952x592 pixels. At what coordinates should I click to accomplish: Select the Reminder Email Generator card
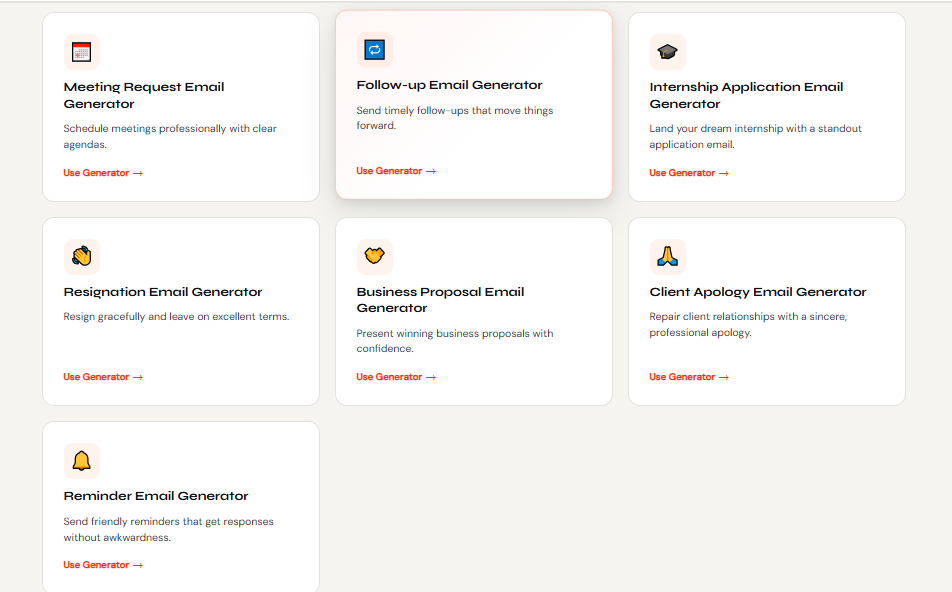180,507
